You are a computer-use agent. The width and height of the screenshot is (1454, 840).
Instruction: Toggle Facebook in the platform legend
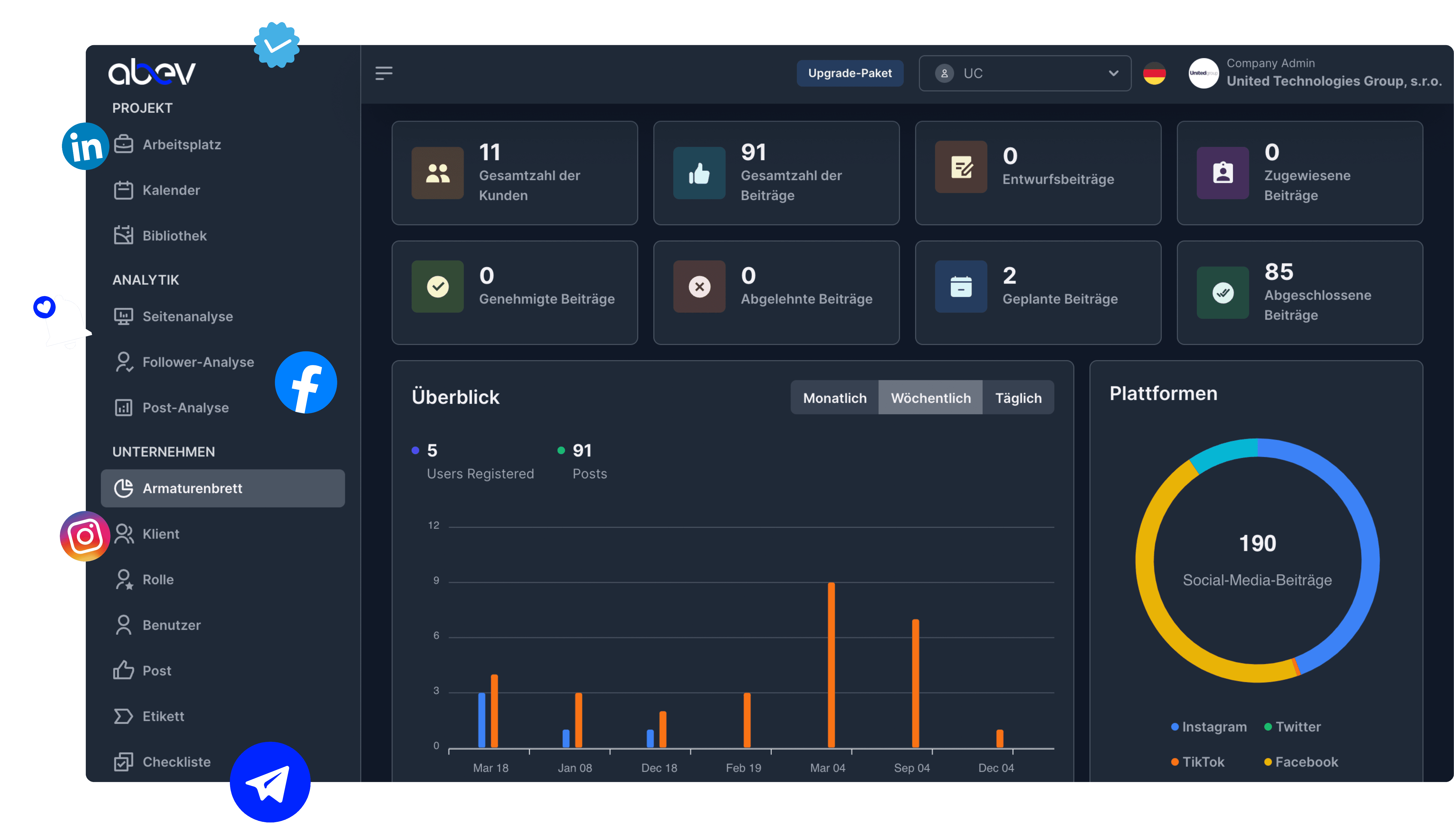point(1301,762)
